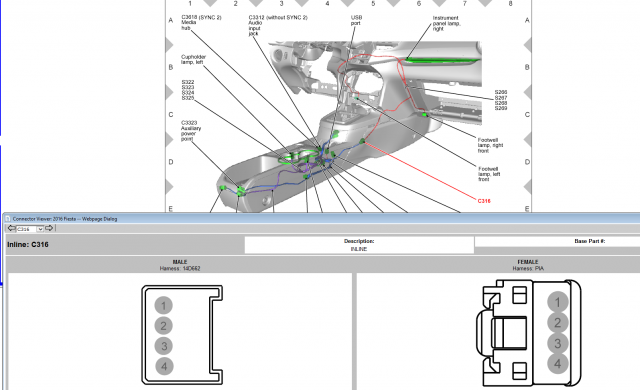Select pin 2 on the male connector
Image resolution: width=640 pixels, height=390 pixels.
click(x=164, y=326)
